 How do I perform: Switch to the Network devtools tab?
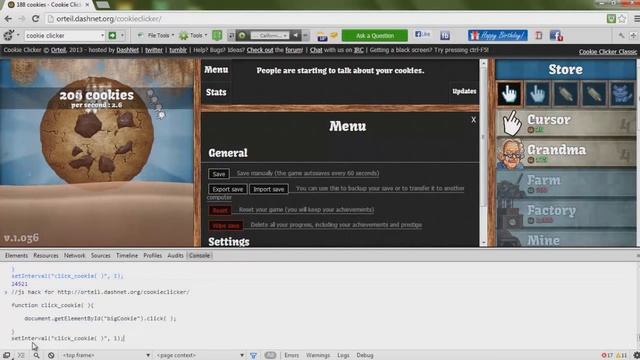[x=74, y=256]
